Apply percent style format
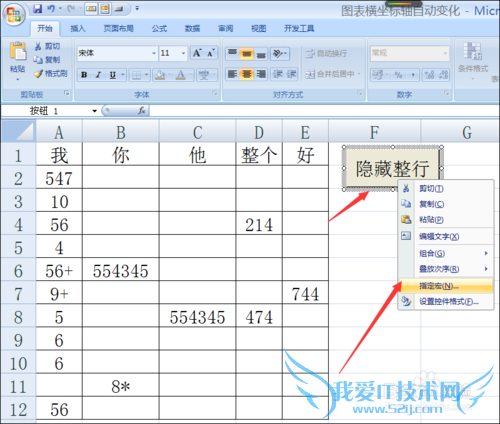Screen dimensions: 500x424 398,75
